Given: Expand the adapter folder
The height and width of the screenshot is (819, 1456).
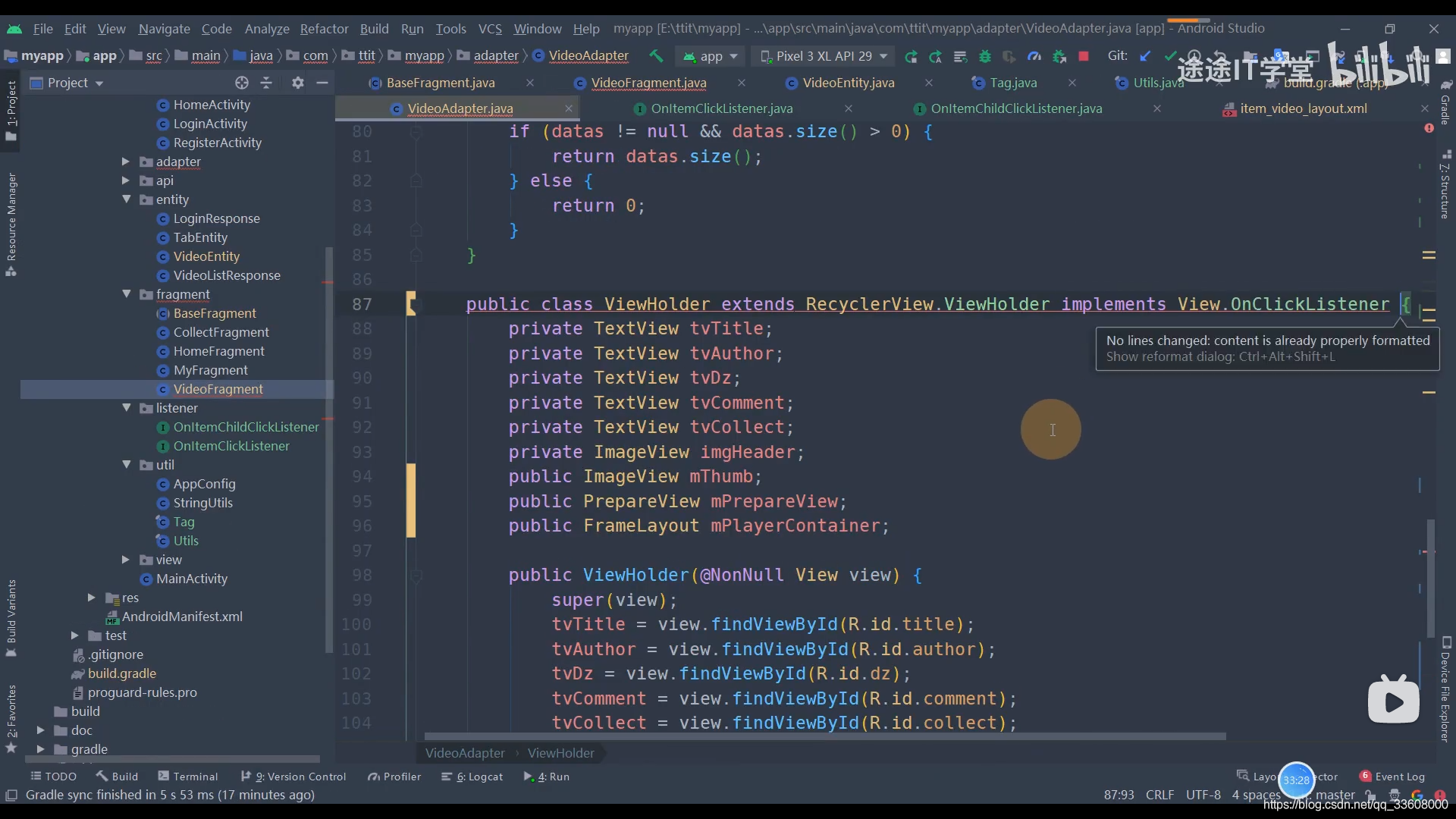Looking at the screenshot, I should pos(126,162).
